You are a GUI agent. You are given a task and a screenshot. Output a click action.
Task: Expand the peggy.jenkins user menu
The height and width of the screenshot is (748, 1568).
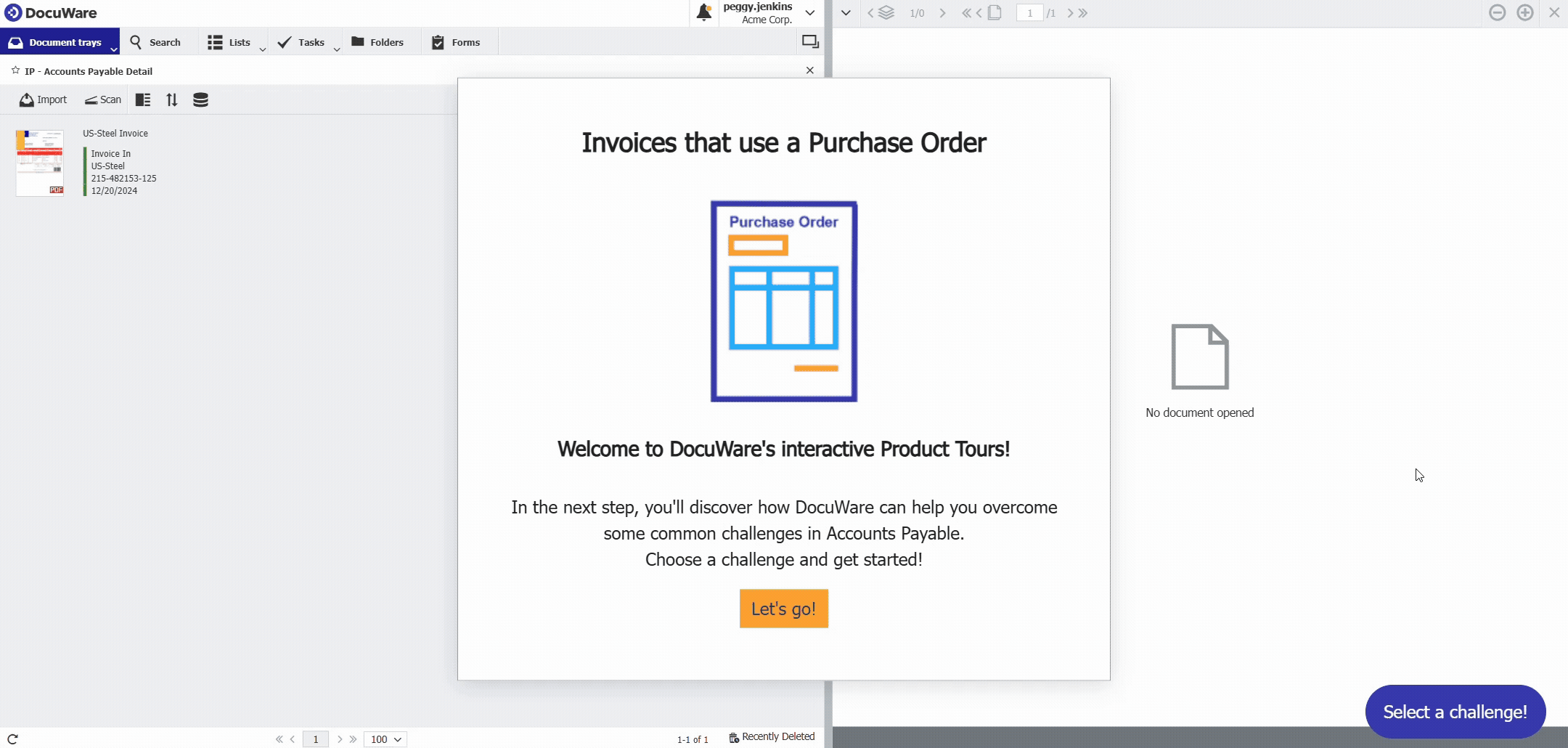tap(810, 12)
